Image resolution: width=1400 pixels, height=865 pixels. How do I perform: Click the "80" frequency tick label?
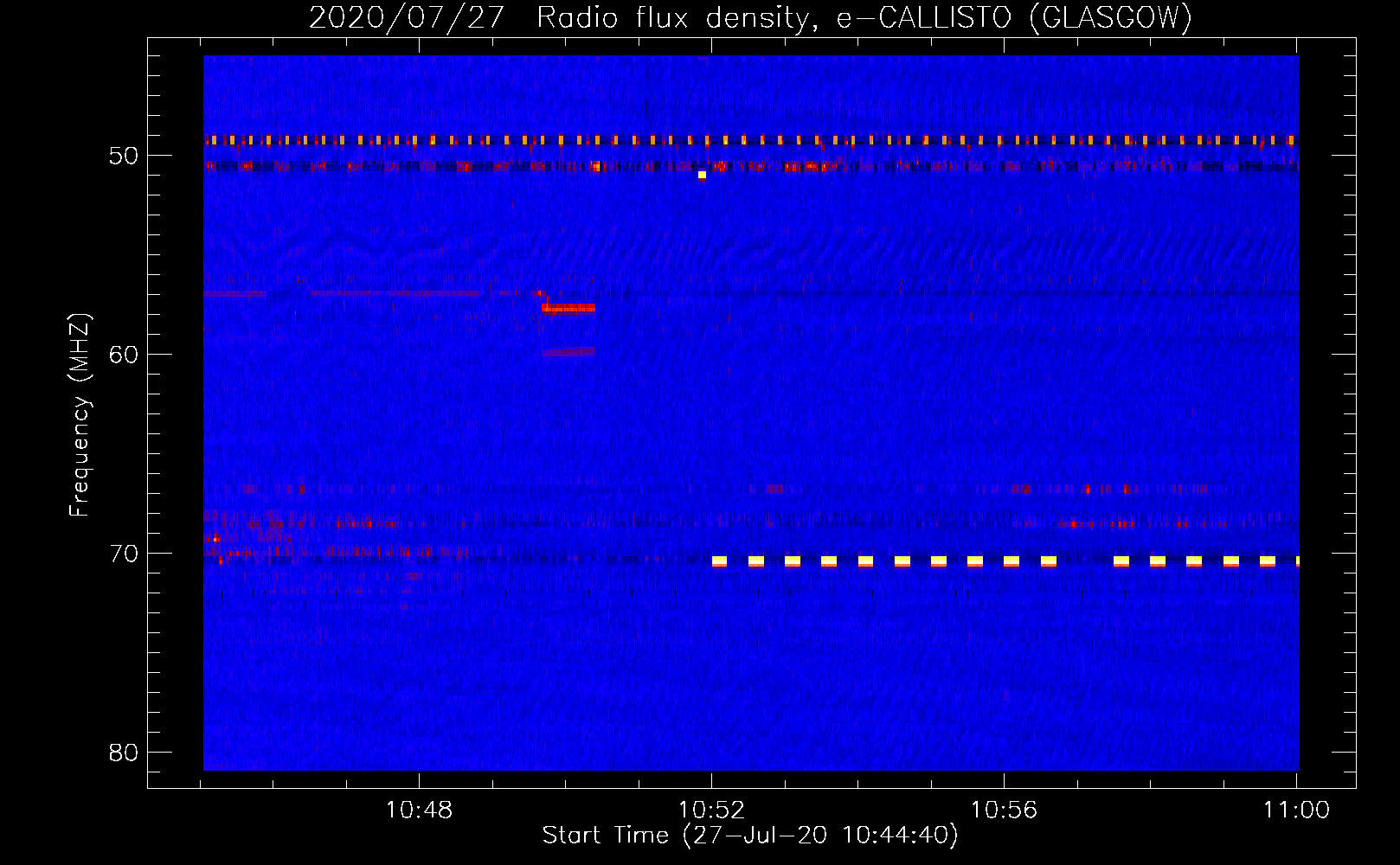[x=124, y=752]
